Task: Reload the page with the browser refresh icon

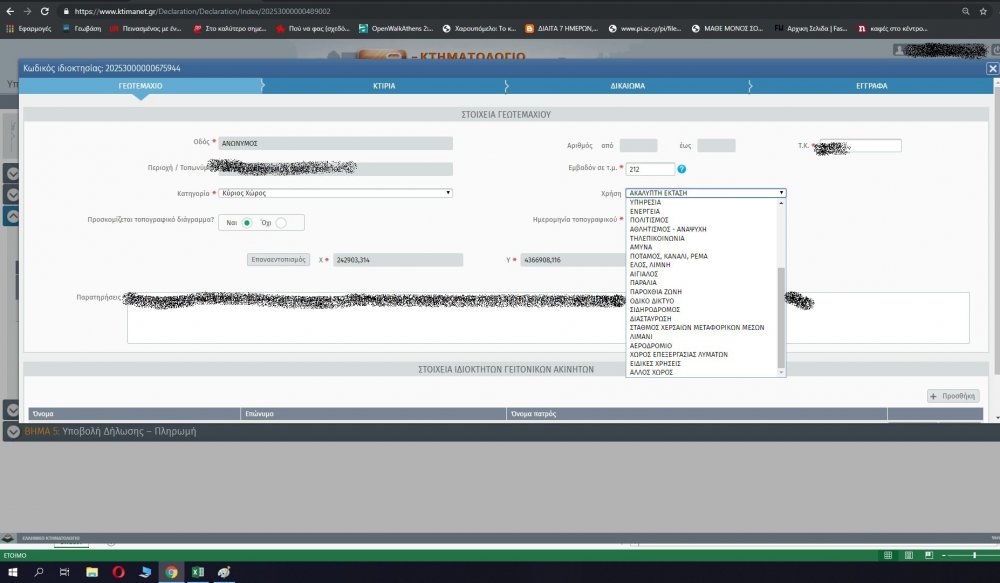Action: coord(44,10)
